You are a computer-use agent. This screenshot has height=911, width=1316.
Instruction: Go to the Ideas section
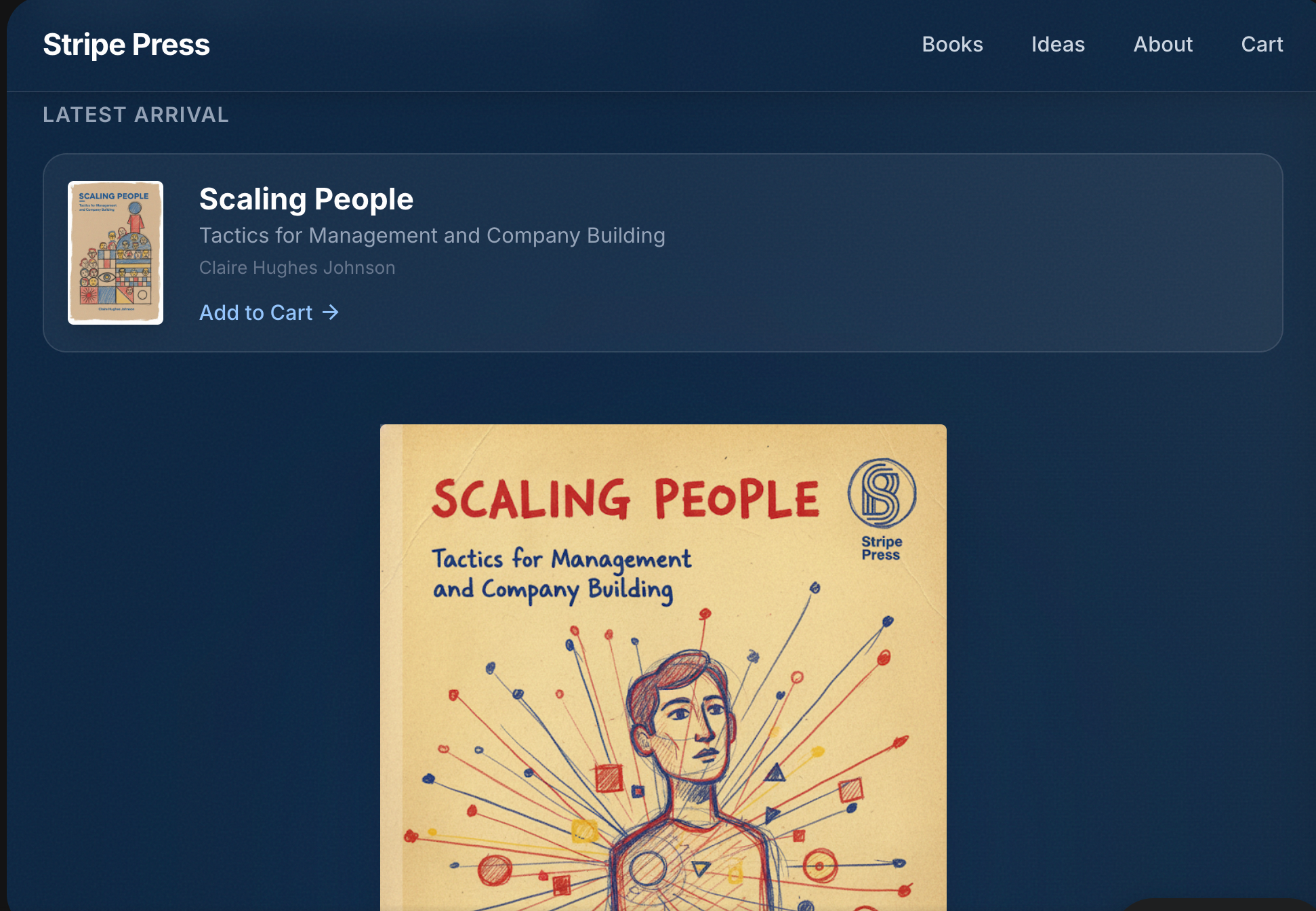[1058, 44]
